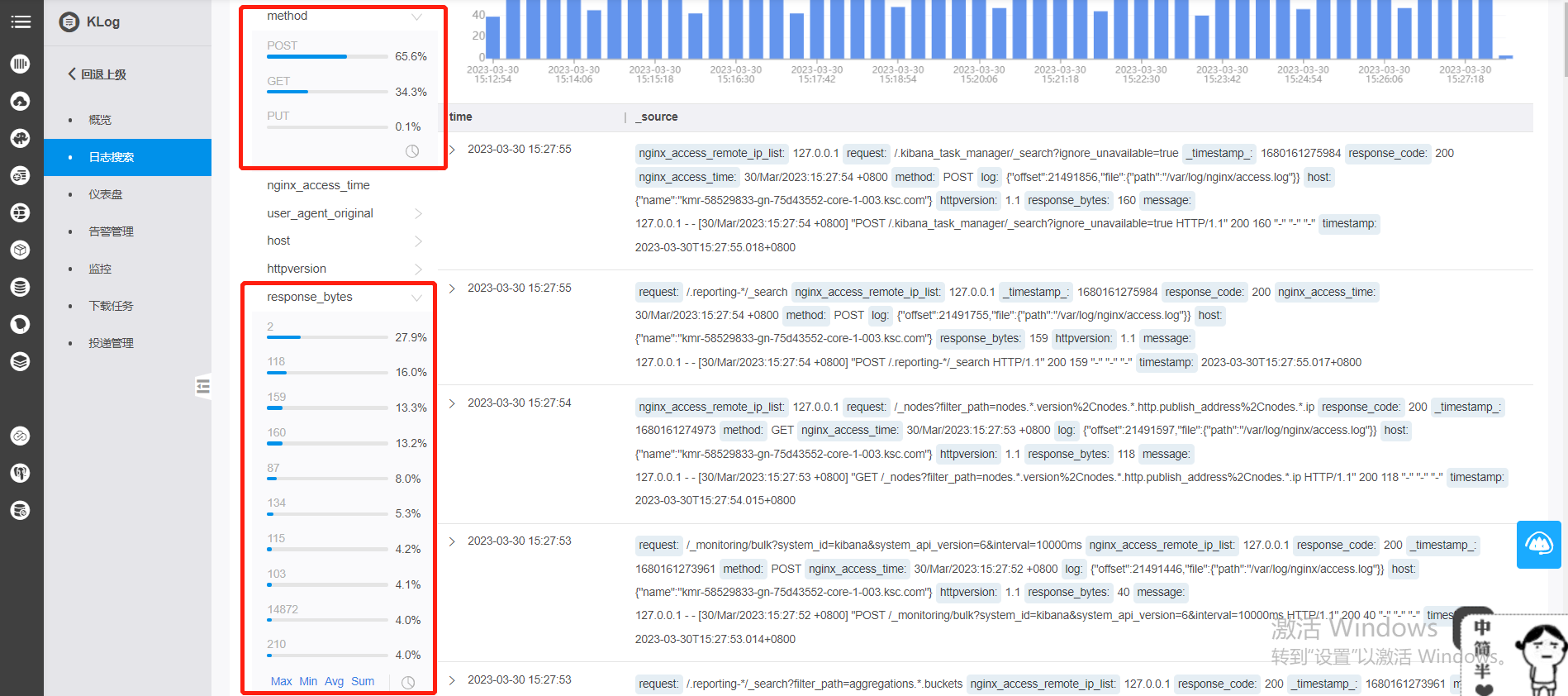Collapse the sidebar with the fold icon

click(x=203, y=386)
